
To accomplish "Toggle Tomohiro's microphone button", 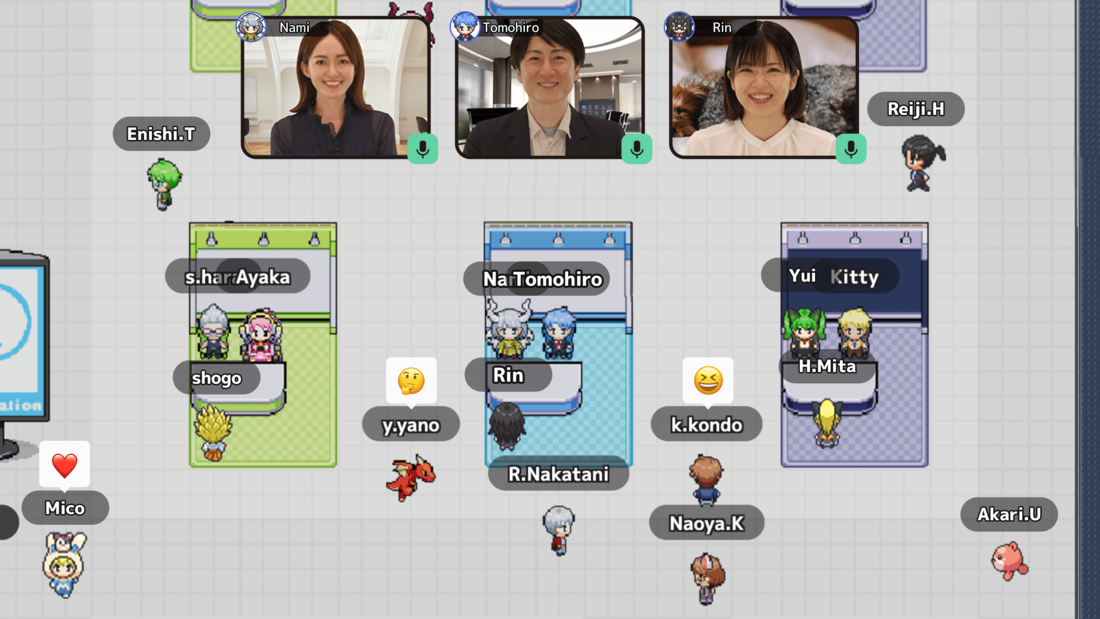I will (637, 149).
